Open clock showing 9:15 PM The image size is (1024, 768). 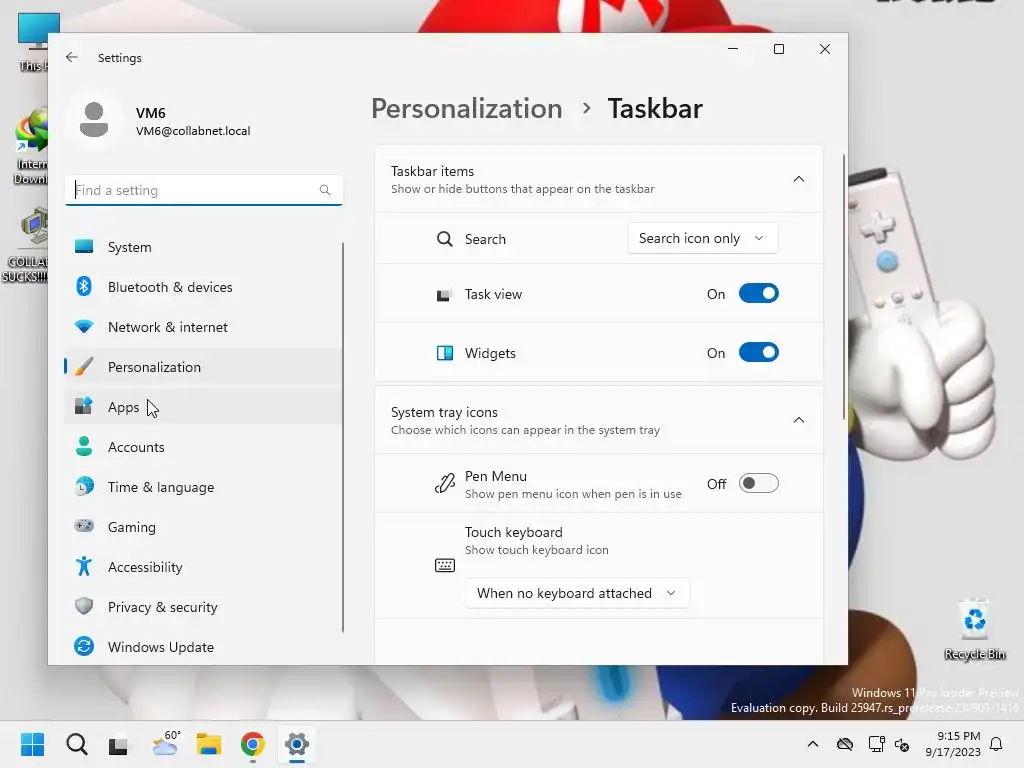click(x=953, y=744)
